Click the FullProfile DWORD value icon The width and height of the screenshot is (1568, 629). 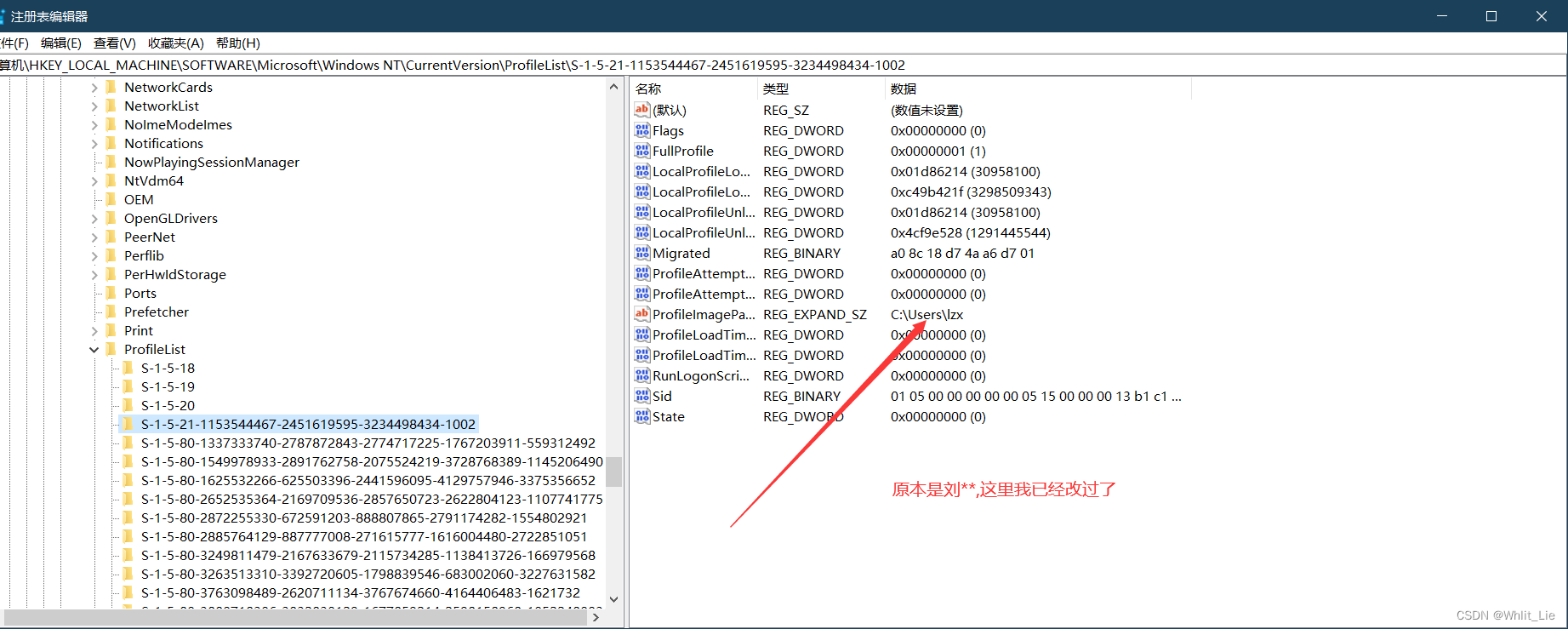(x=642, y=151)
